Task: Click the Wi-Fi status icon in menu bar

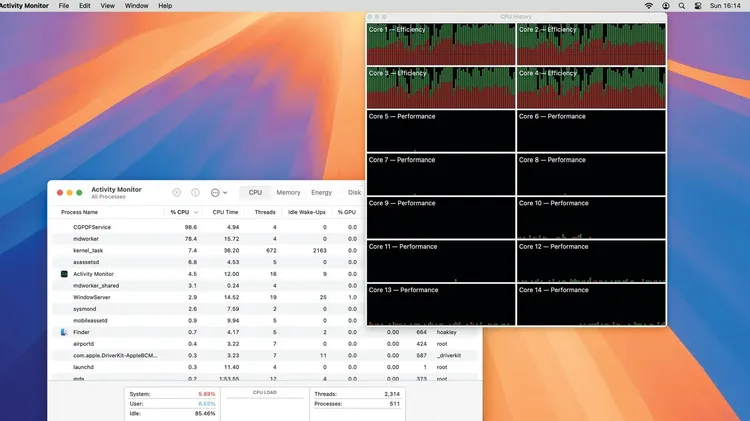Action: click(x=649, y=6)
